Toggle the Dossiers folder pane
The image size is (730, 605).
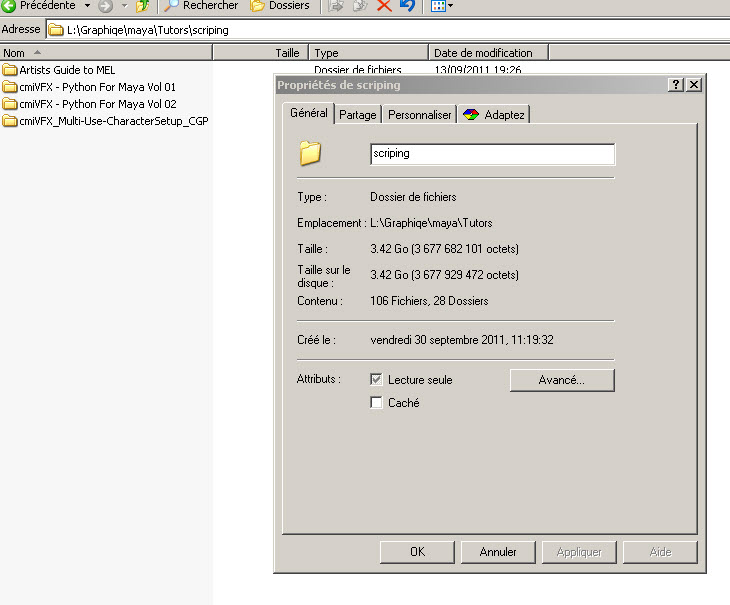280,6
